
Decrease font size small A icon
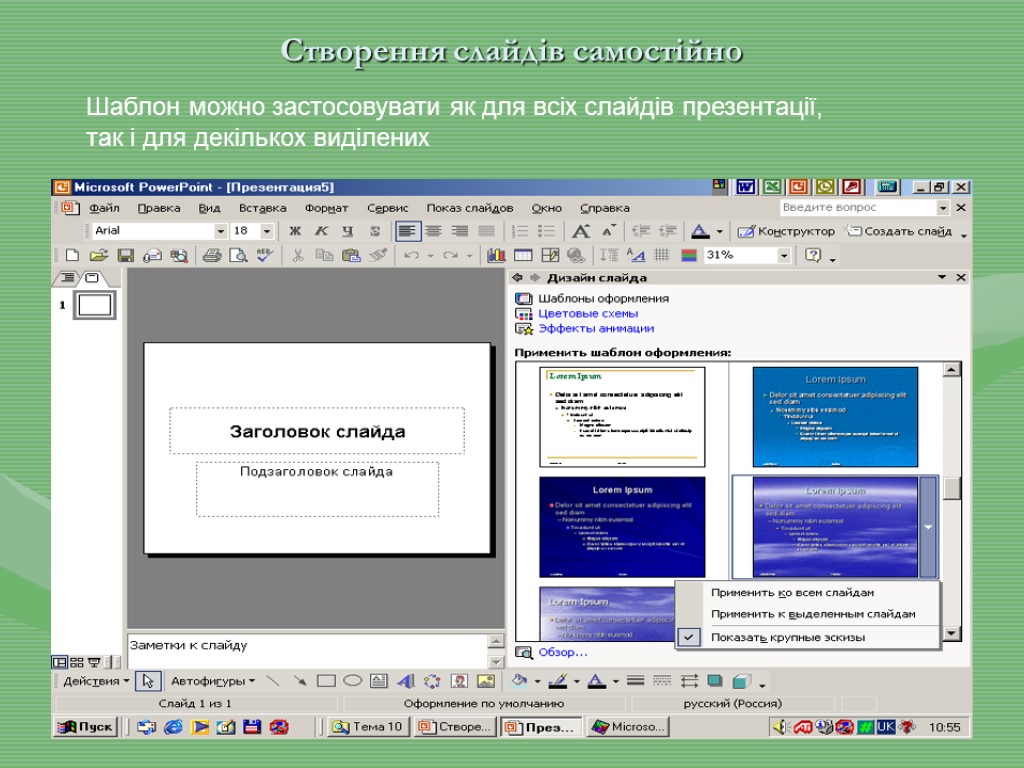608,230
